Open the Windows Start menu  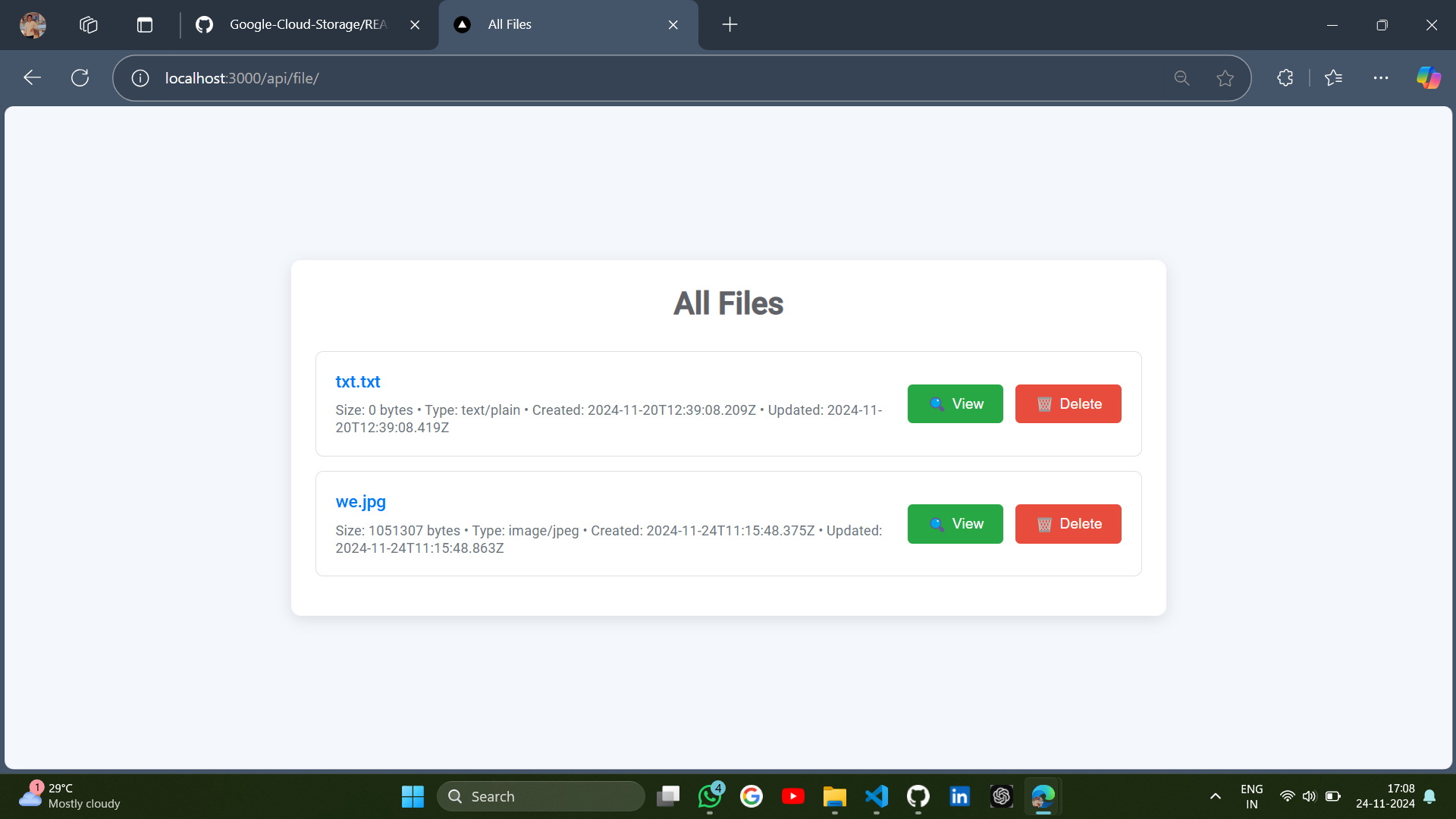tap(413, 796)
